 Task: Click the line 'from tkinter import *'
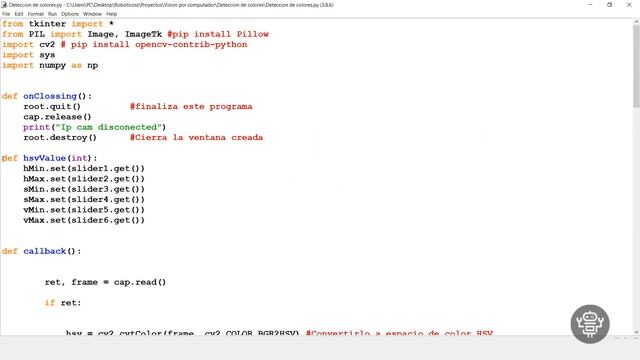(58, 24)
